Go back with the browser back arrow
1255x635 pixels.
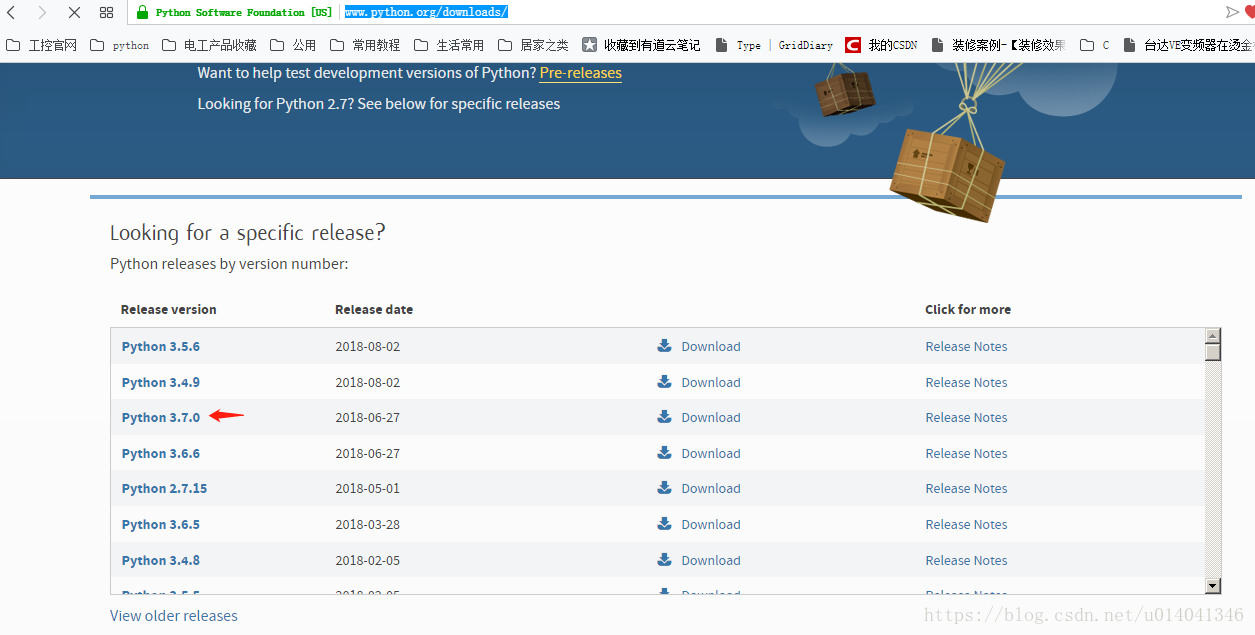pos(12,12)
